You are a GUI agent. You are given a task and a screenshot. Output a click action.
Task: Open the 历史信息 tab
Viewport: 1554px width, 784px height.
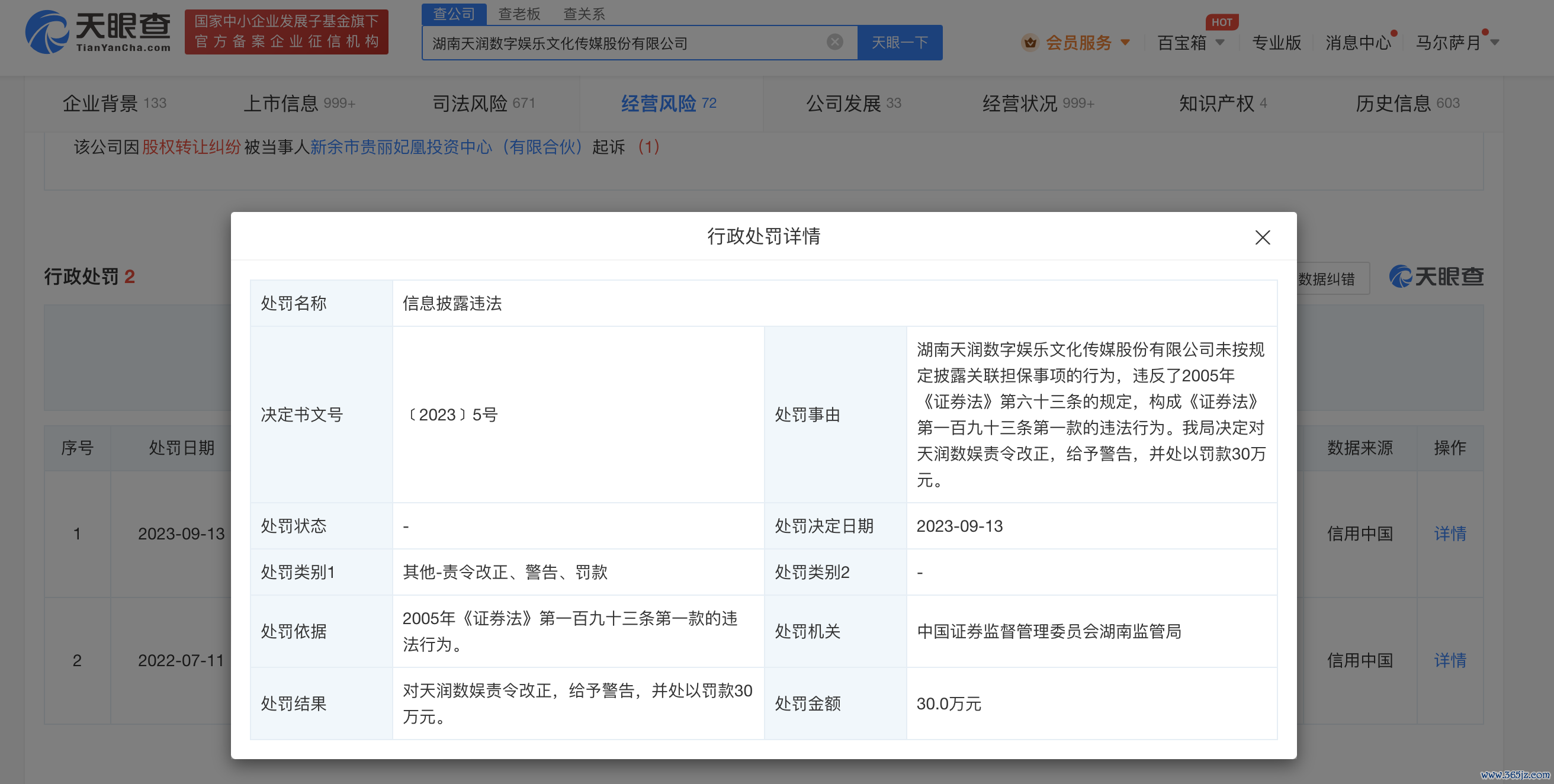coord(1407,104)
